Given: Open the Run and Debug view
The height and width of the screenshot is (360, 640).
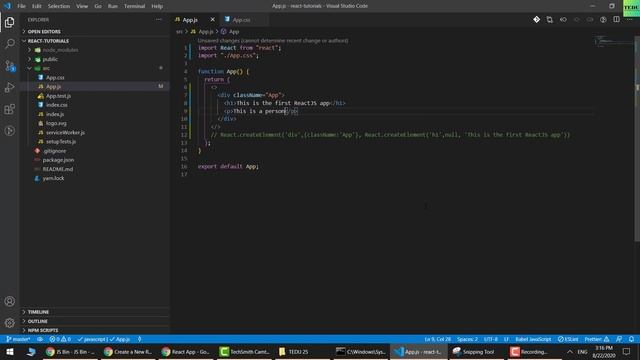Looking at the screenshot, I should pos(9,87).
